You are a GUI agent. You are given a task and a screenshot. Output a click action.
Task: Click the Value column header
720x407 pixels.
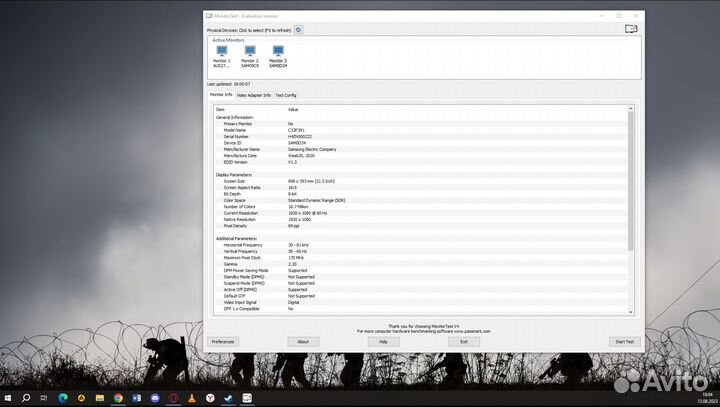[x=293, y=110]
